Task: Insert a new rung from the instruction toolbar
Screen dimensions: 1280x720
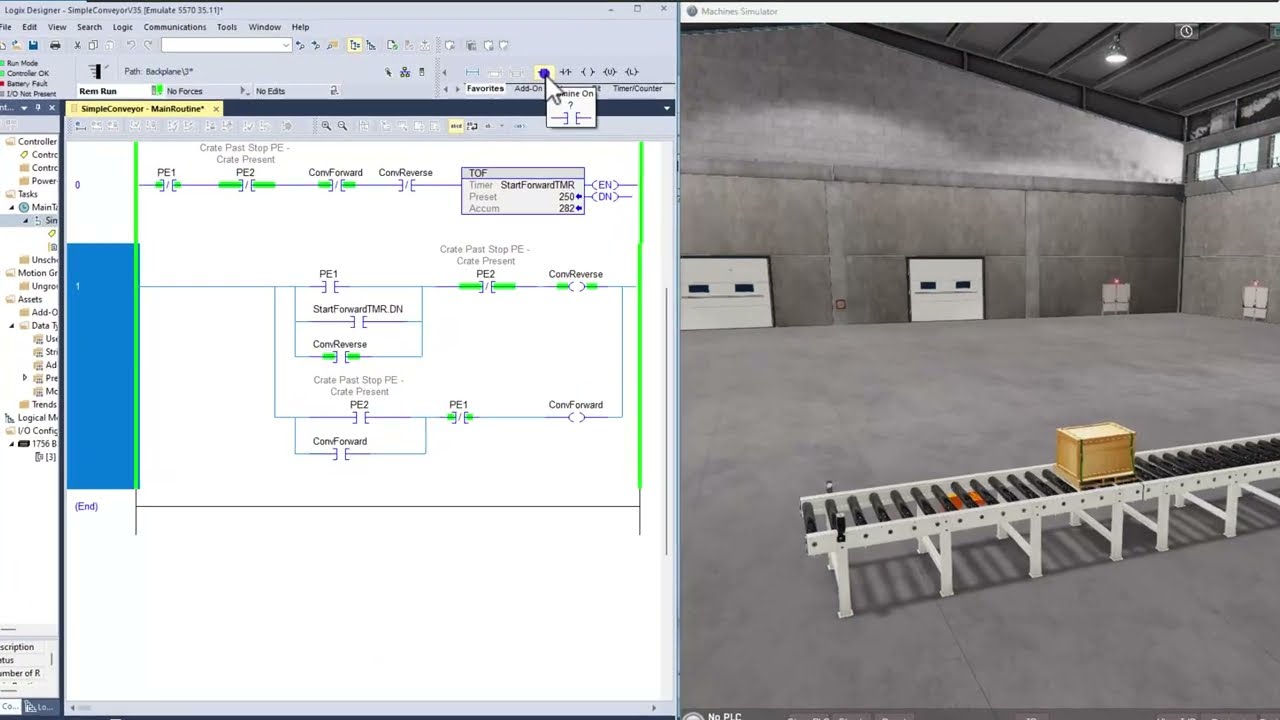Action: (472, 72)
